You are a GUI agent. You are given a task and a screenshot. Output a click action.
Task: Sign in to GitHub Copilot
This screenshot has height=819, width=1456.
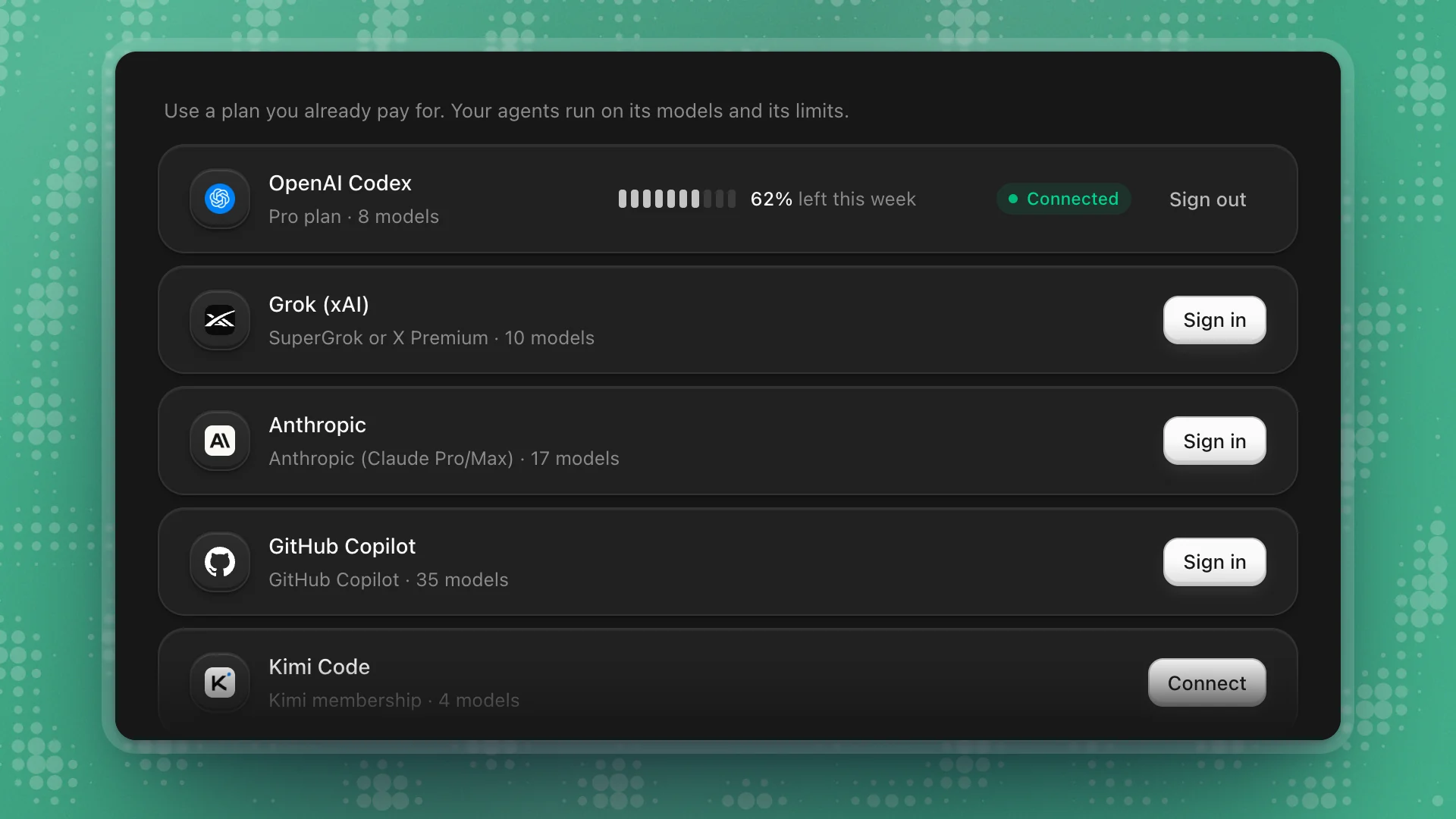[x=1214, y=562]
